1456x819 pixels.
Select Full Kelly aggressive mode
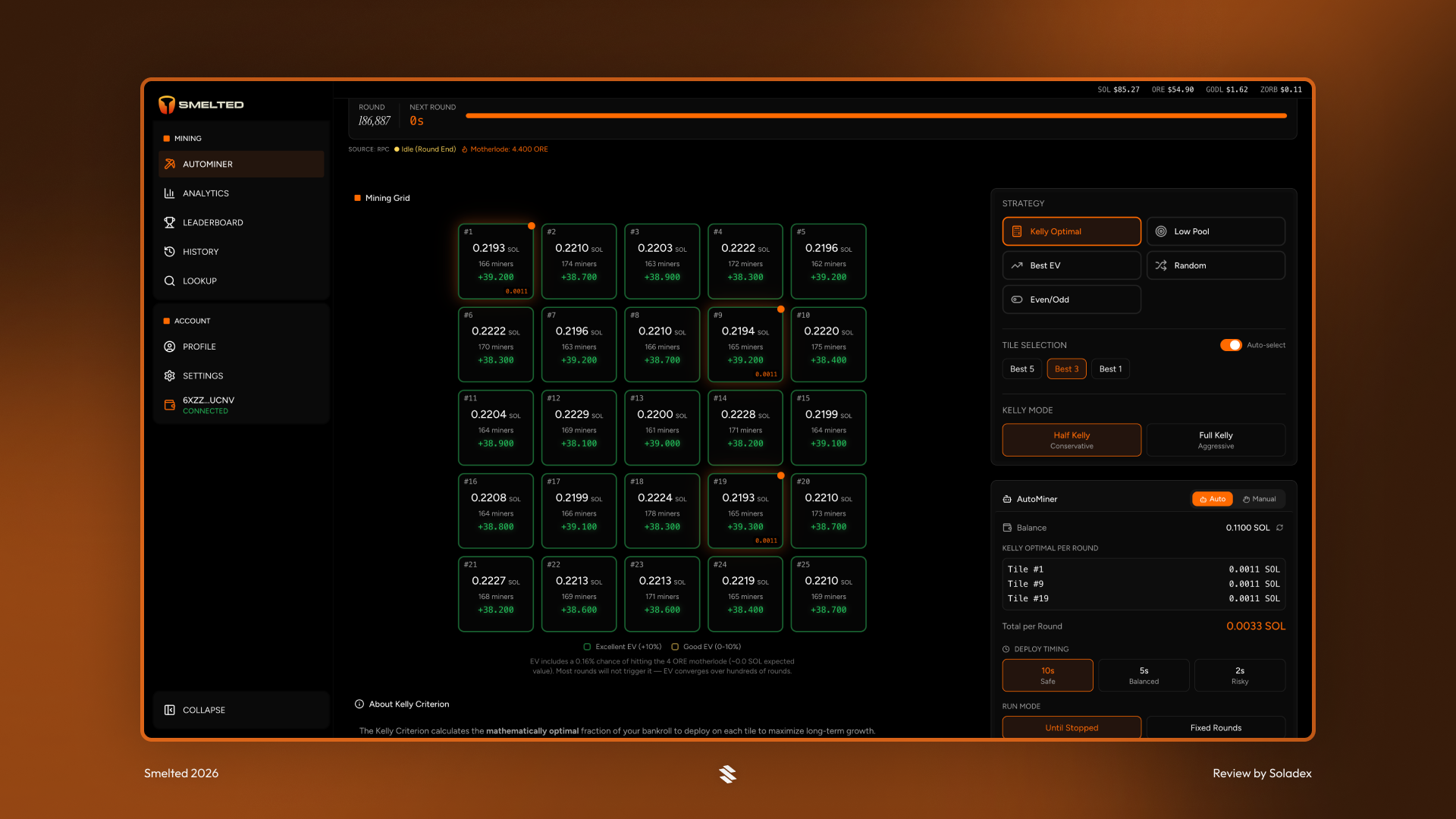click(x=1216, y=440)
